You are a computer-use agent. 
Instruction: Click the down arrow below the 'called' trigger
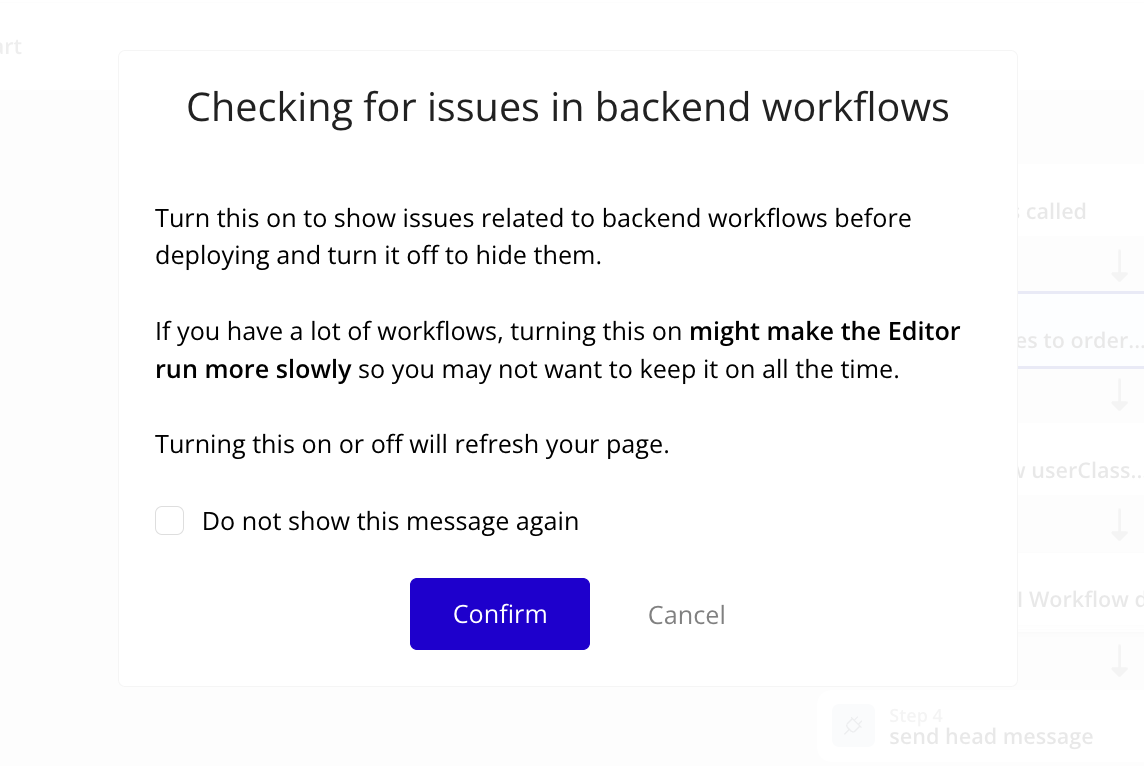1119,266
